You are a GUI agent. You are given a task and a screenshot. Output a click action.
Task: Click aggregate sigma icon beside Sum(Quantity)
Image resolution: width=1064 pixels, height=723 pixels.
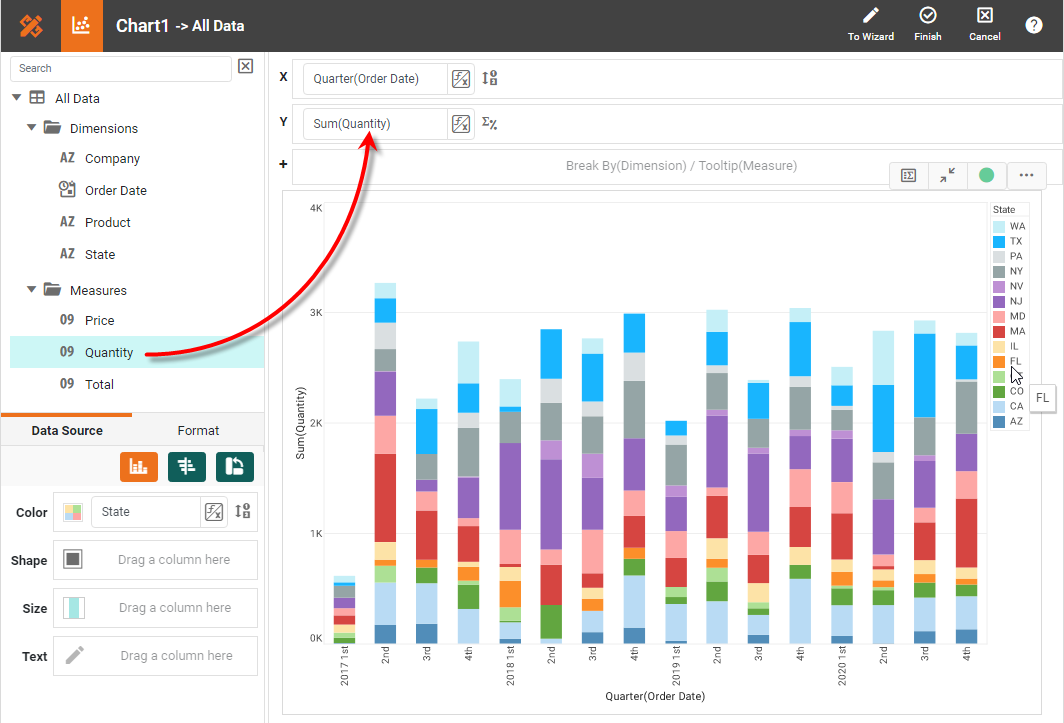click(490, 124)
